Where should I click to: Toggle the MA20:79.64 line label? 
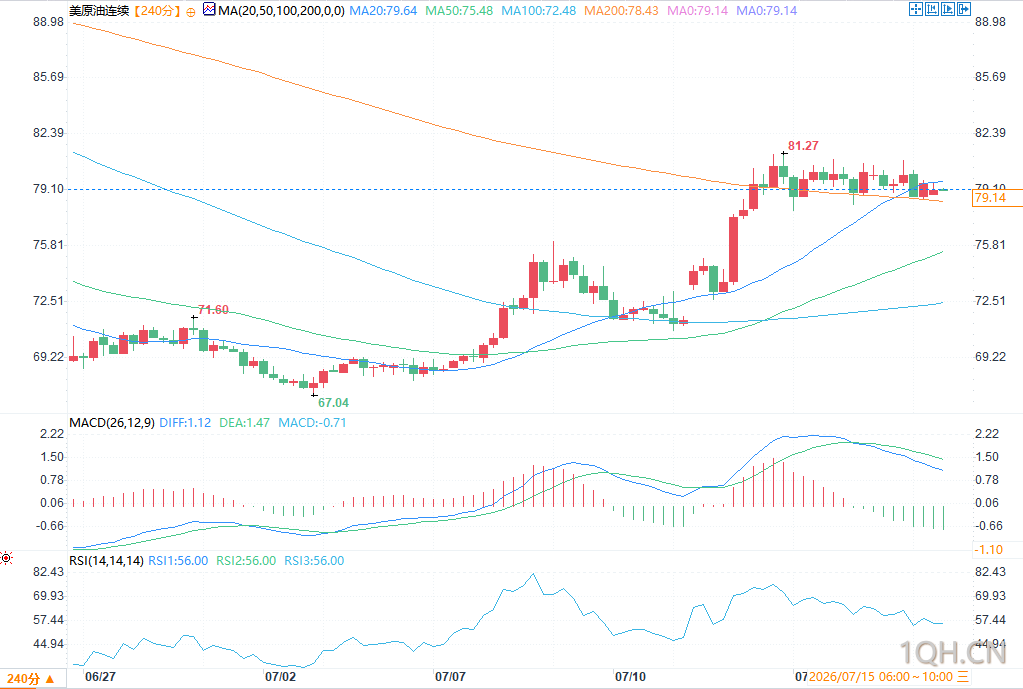pyautogui.click(x=384, y=10)
